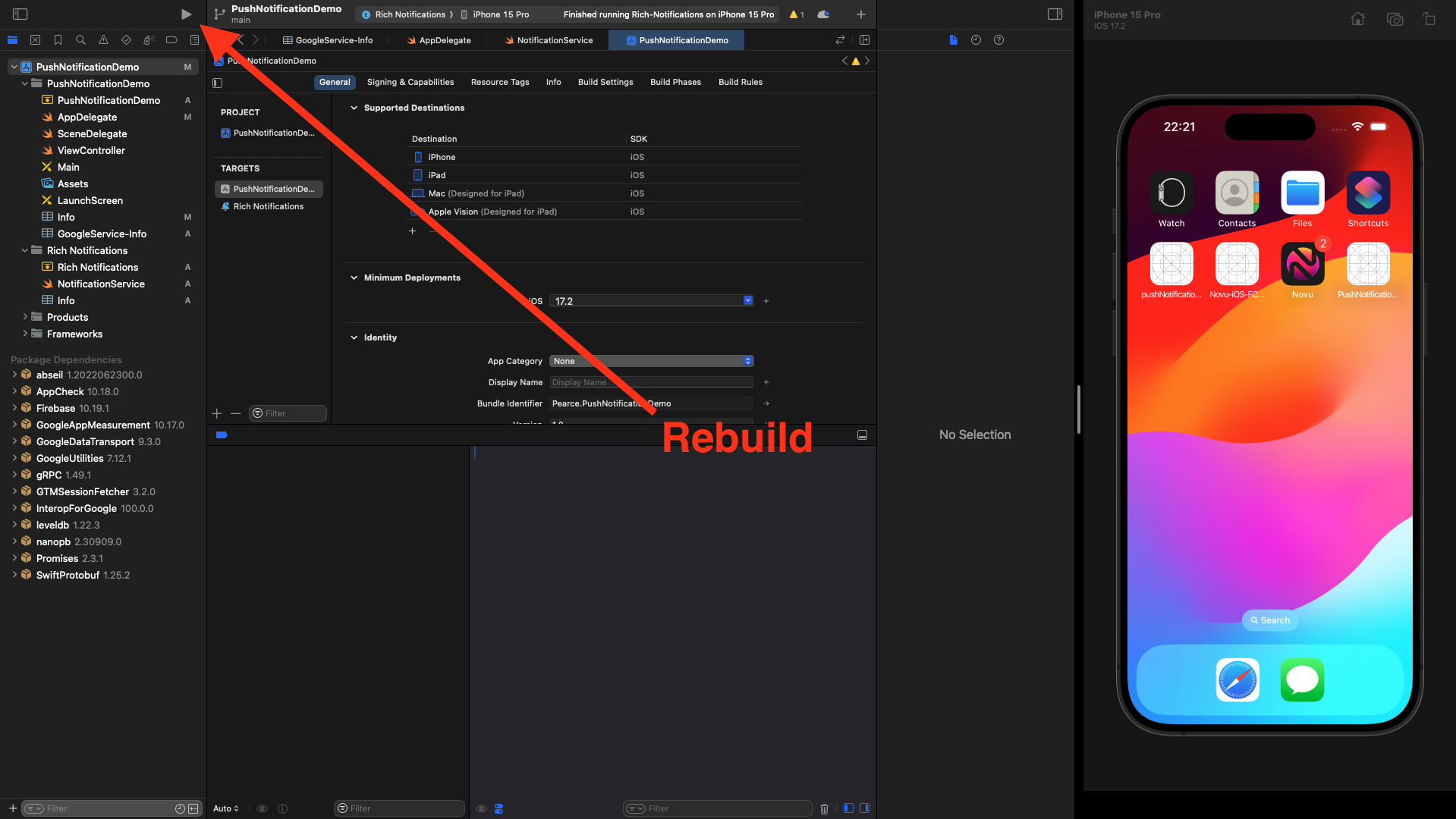Screen dimensions: 1456x819
Task: Select the scheme Rich Notifications in toolbar
Action: tap(404, 14)
